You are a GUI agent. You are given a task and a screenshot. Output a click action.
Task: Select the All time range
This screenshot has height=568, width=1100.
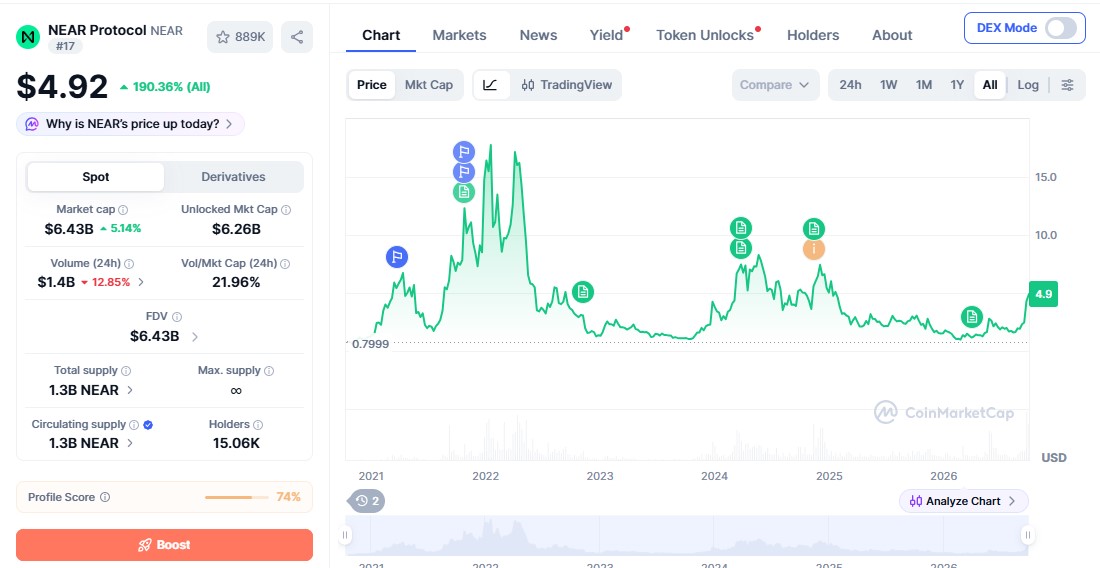(x=990, y=85)
